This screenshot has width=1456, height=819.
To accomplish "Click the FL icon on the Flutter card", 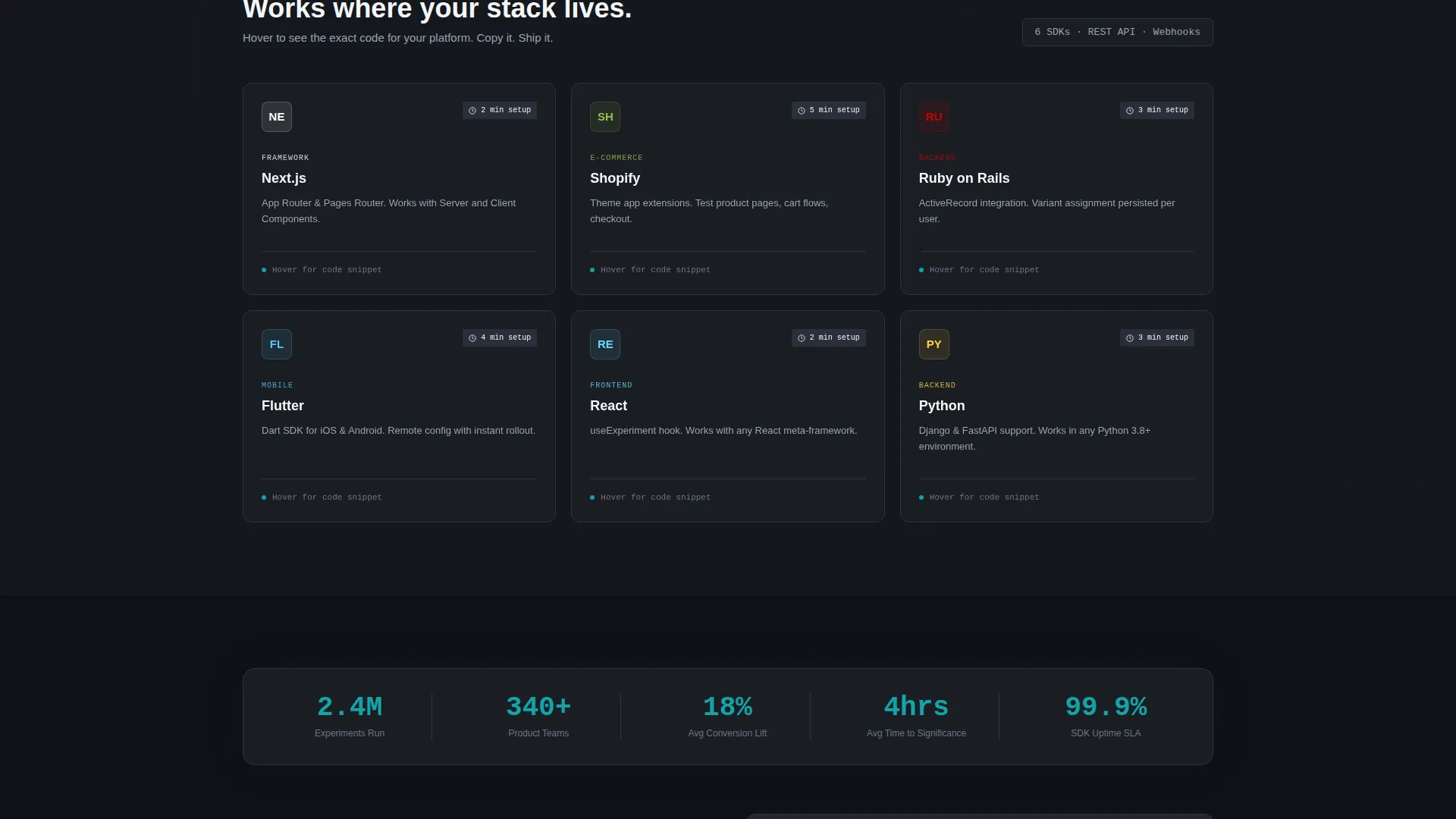I will (276, 344).
